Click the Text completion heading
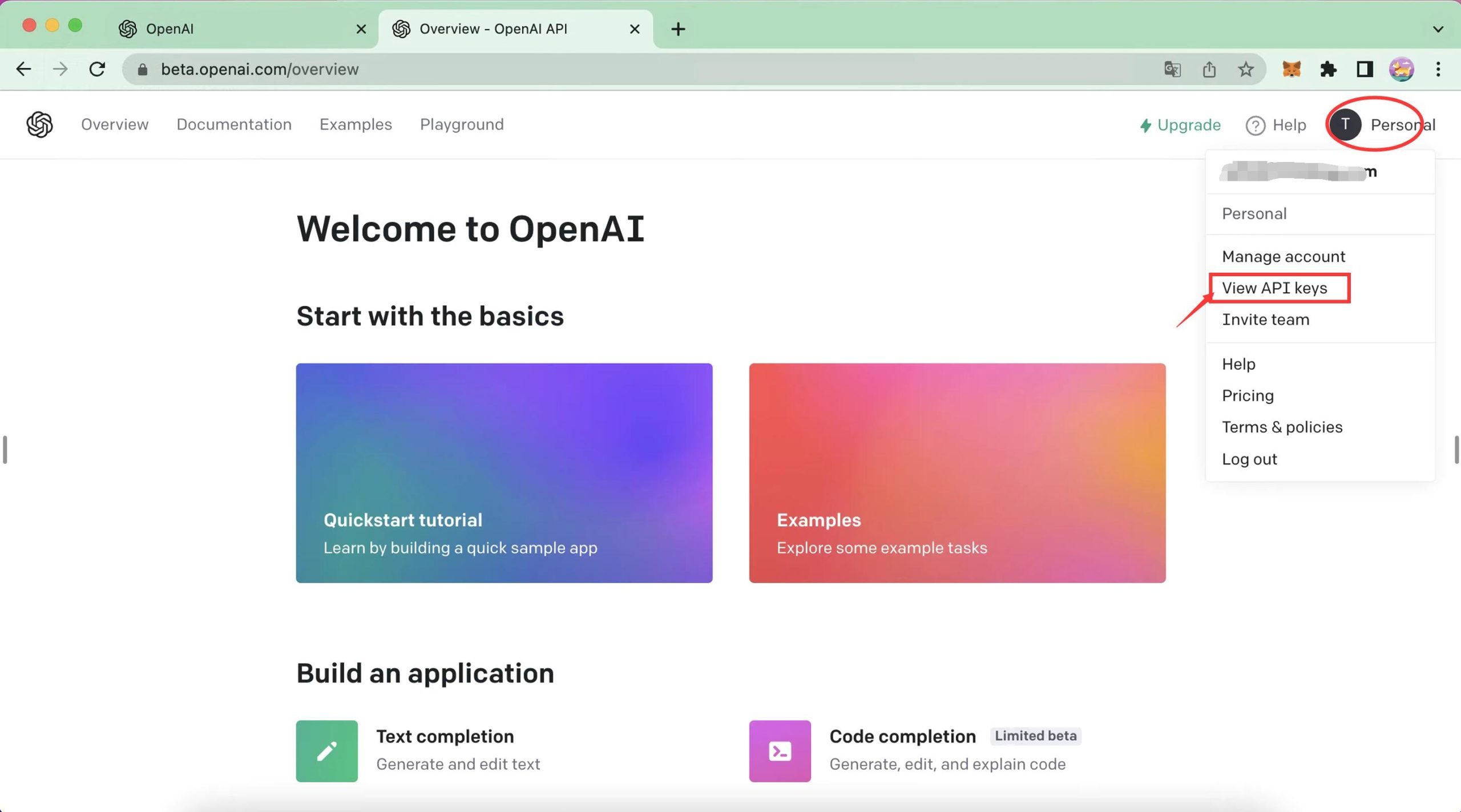Image resolution: width=1461 pixels, height=812 pixels. coord(445,736)
